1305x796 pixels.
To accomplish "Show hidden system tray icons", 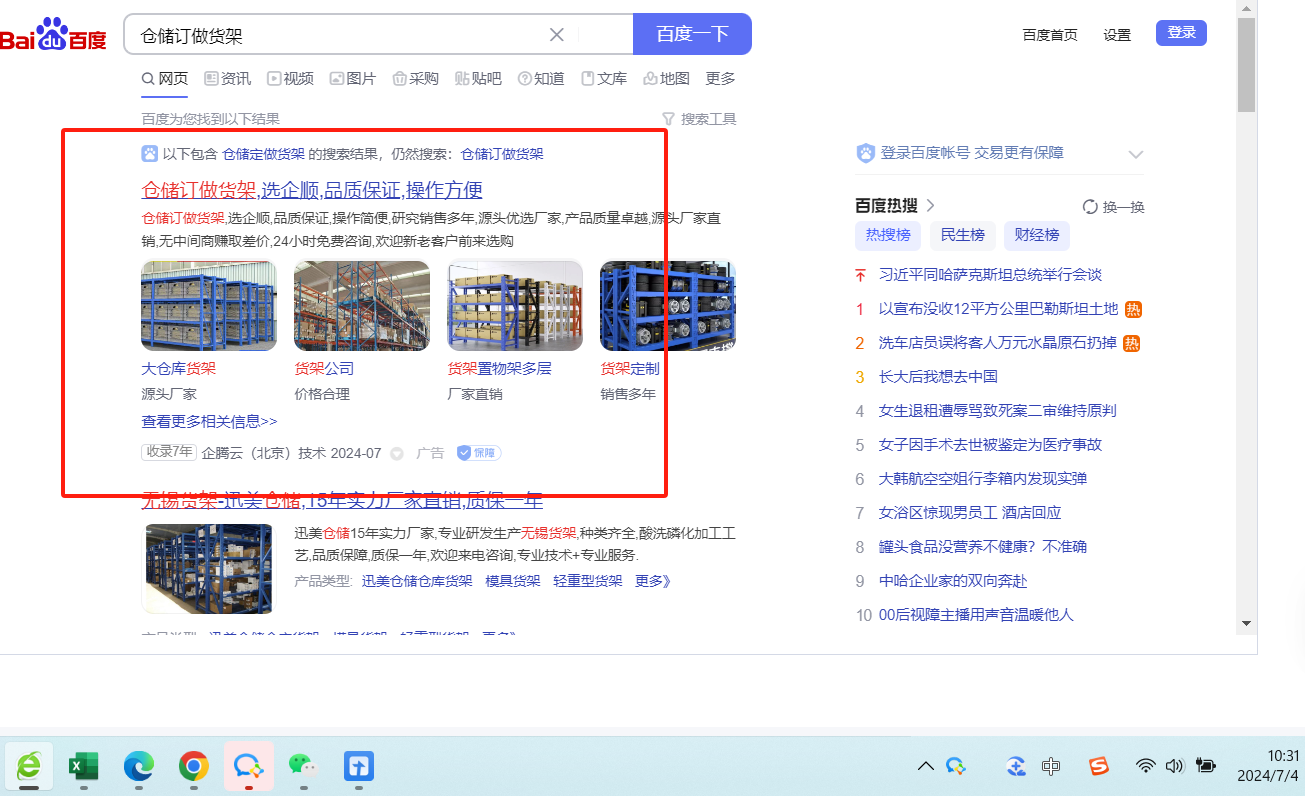I will tap(926, 766).
